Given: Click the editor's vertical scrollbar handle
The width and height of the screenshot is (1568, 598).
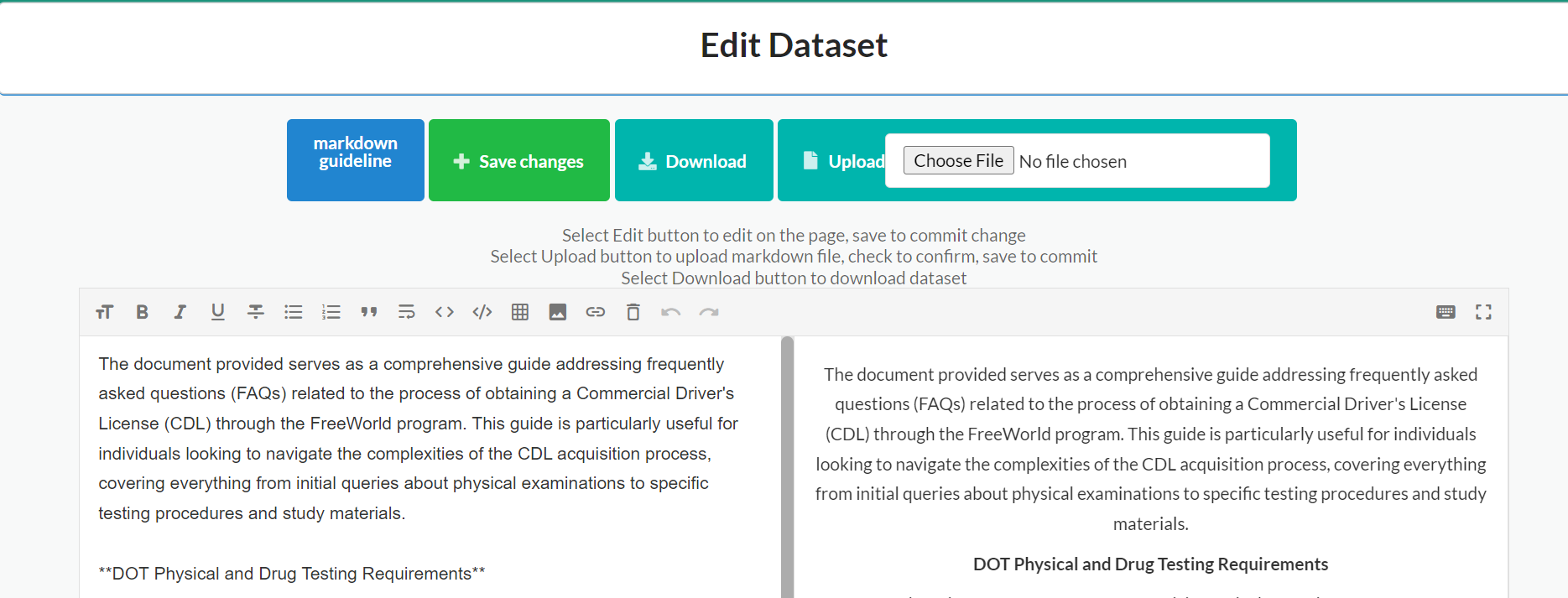Looking at the screenshot, I should [787, 467].
